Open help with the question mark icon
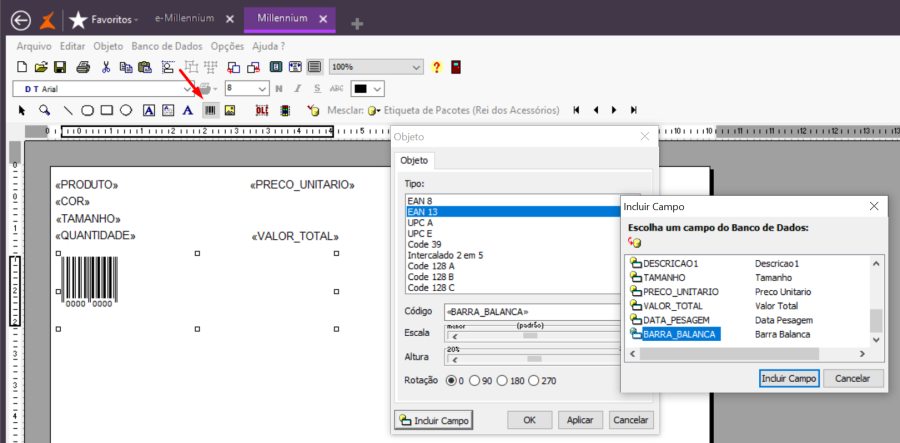Image resolution: width=900 pixels, height=443 pixels. tap(436, 68)
